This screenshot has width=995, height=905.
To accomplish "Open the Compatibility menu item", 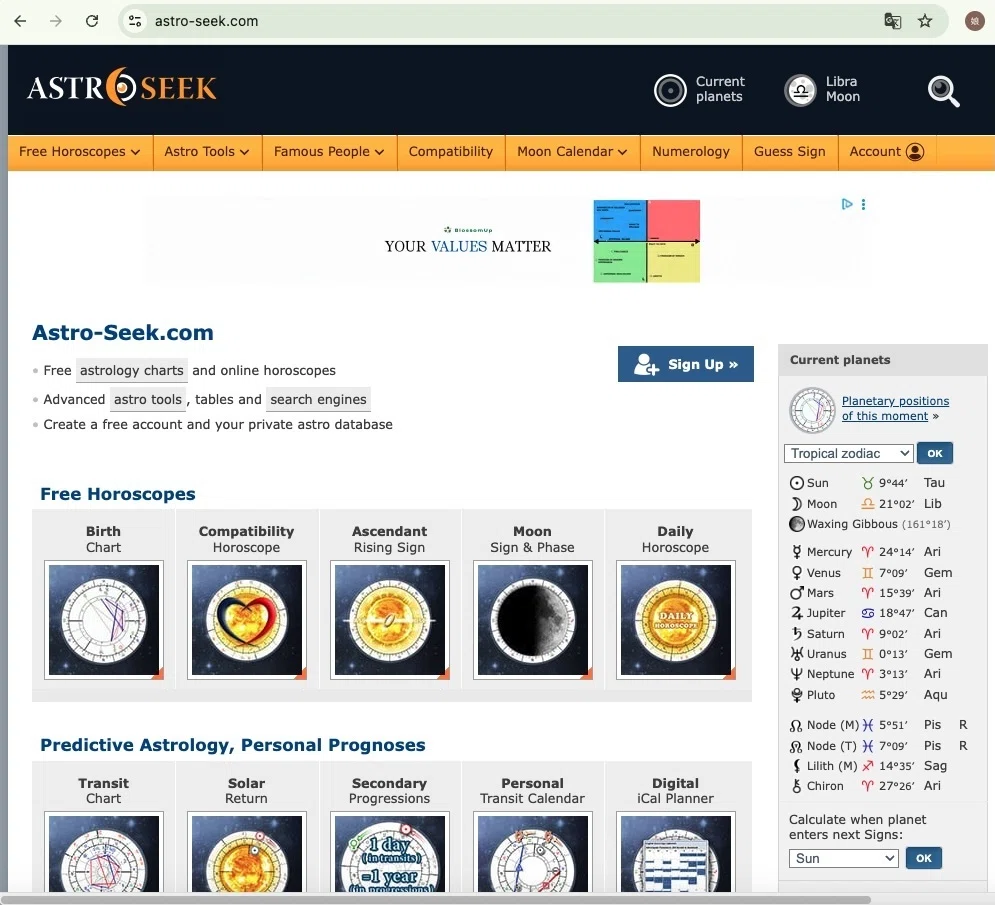I will pos(451,152).
